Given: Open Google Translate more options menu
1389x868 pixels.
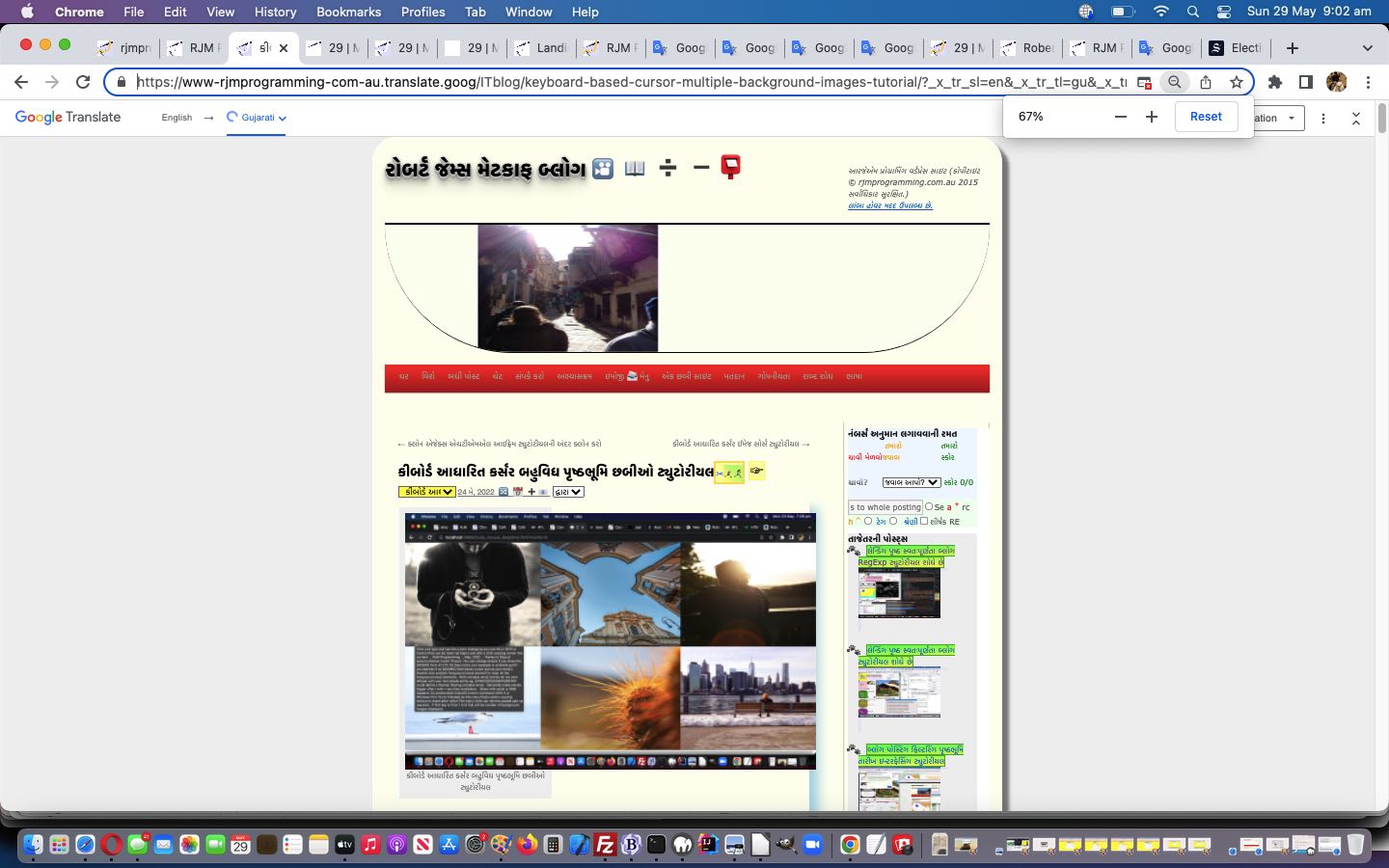Looking at the screenshot, I should (x=1323, y=118).
